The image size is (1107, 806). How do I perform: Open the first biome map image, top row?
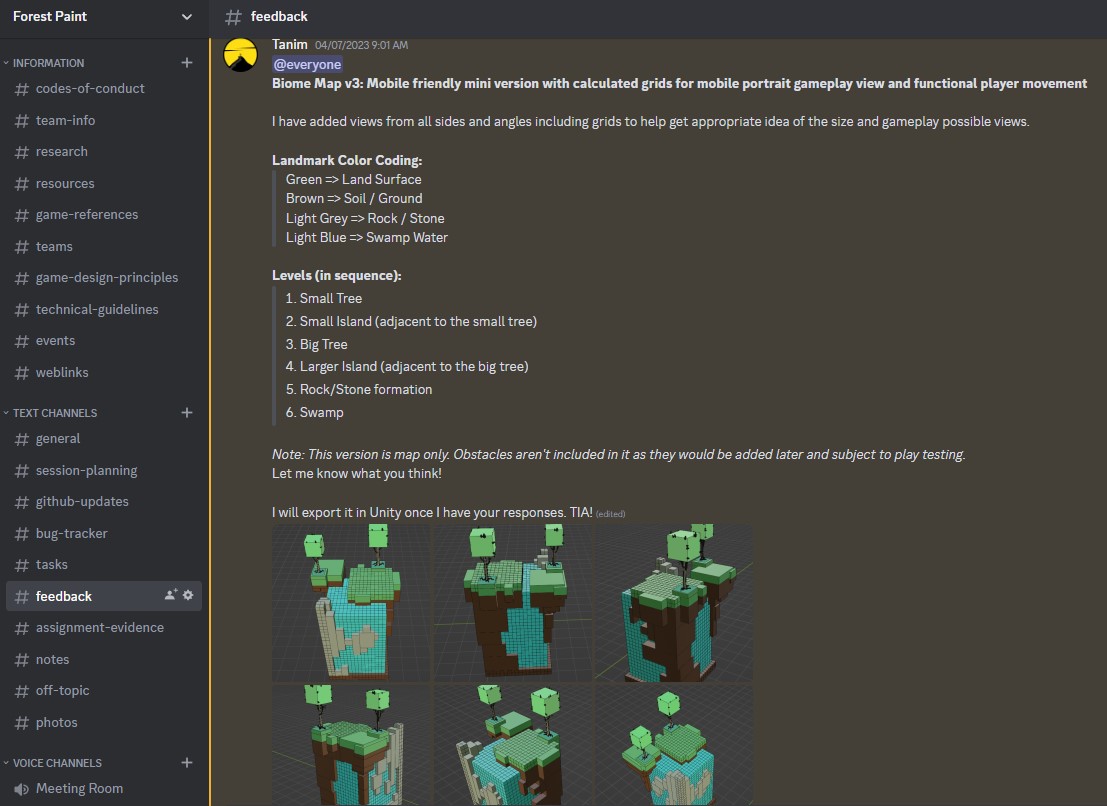(351, 603)
